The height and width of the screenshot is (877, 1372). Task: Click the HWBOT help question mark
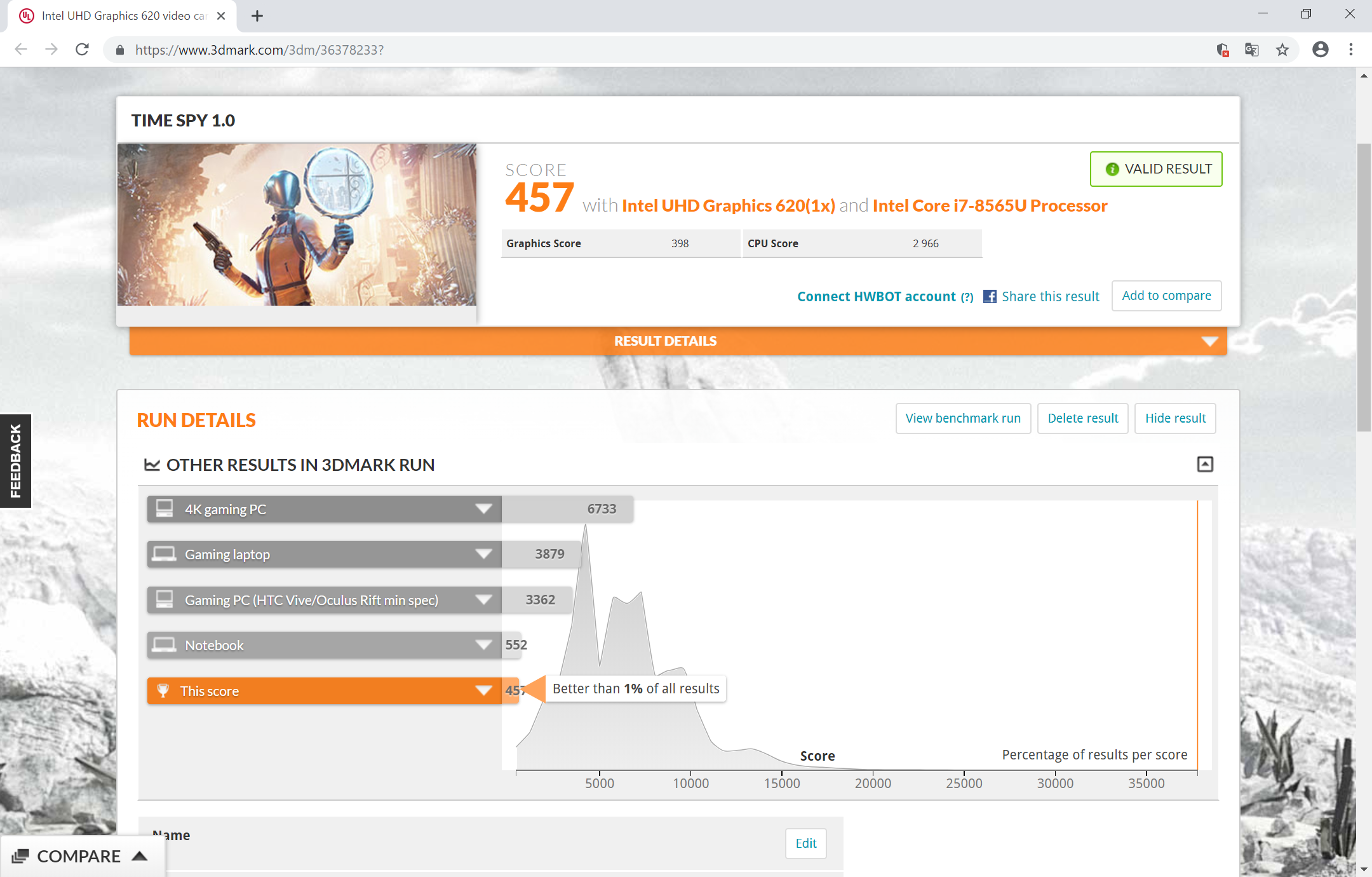[x=967, y=297]
